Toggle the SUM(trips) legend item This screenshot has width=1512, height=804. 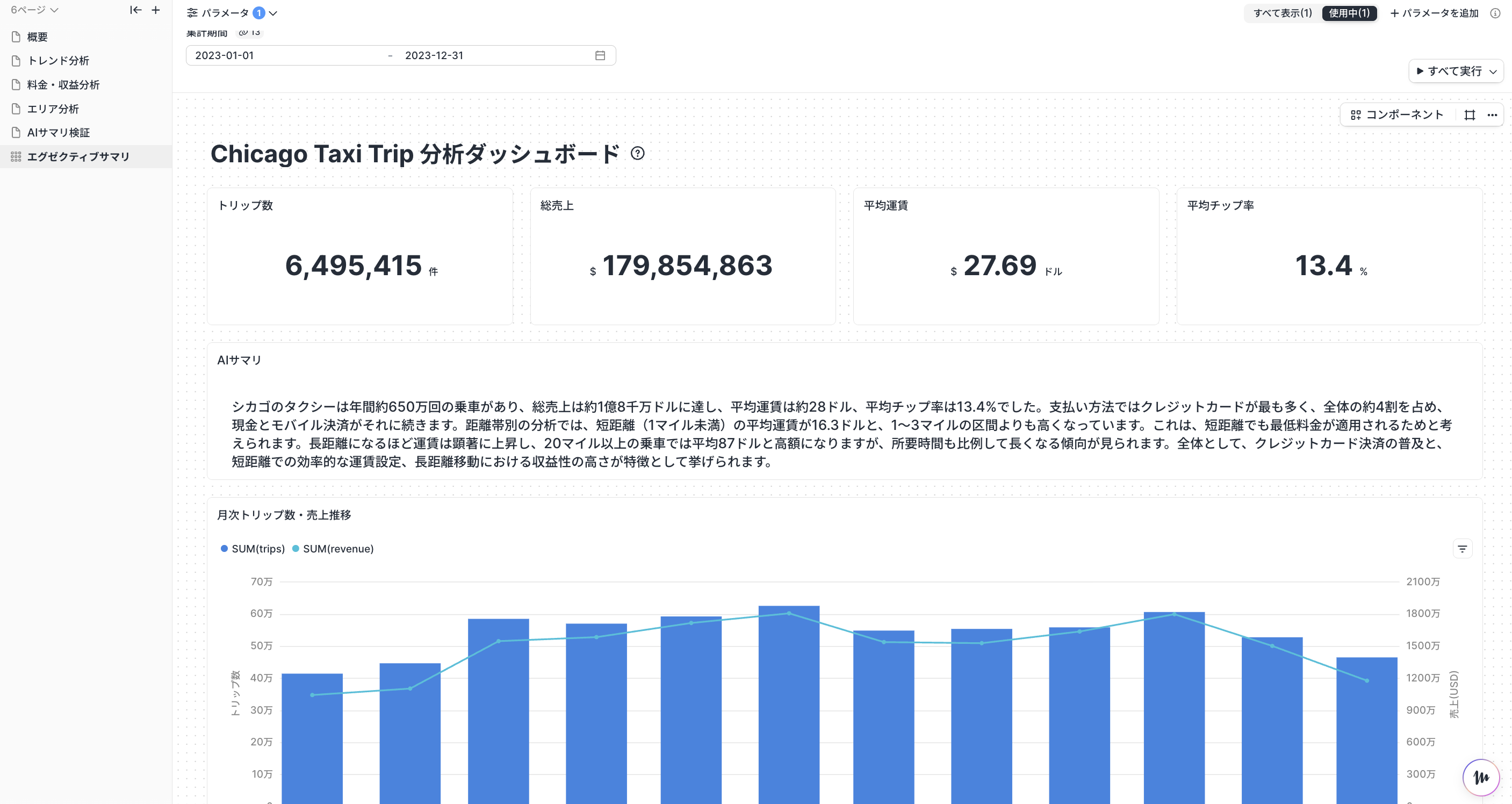[253, 549]
